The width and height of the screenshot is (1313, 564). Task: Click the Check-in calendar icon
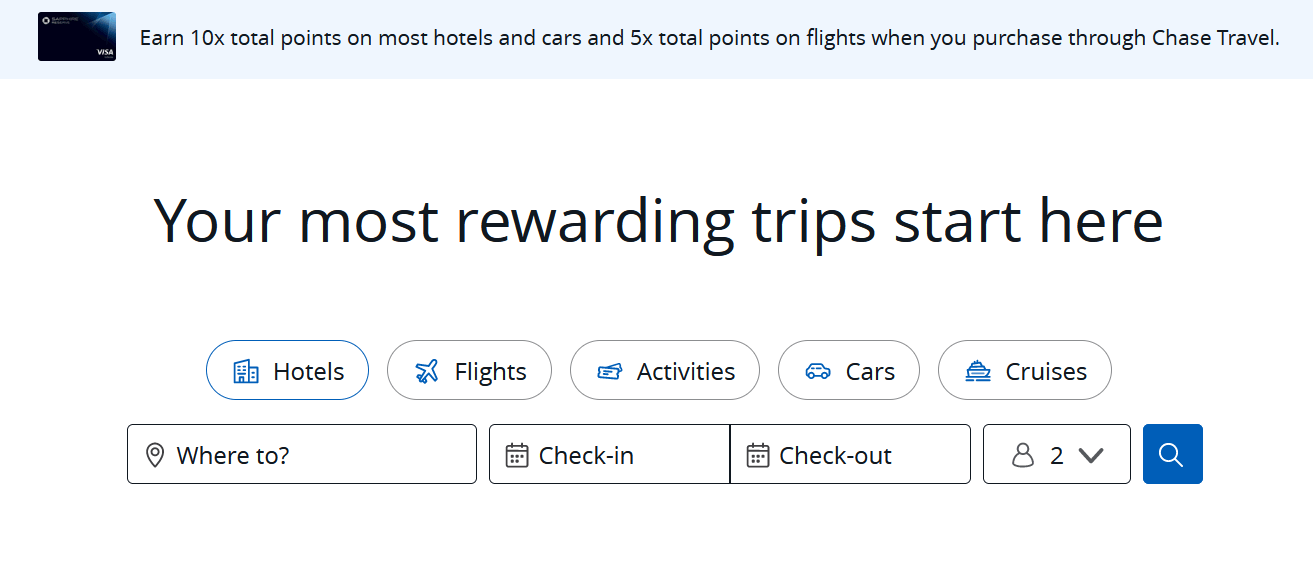516,455
